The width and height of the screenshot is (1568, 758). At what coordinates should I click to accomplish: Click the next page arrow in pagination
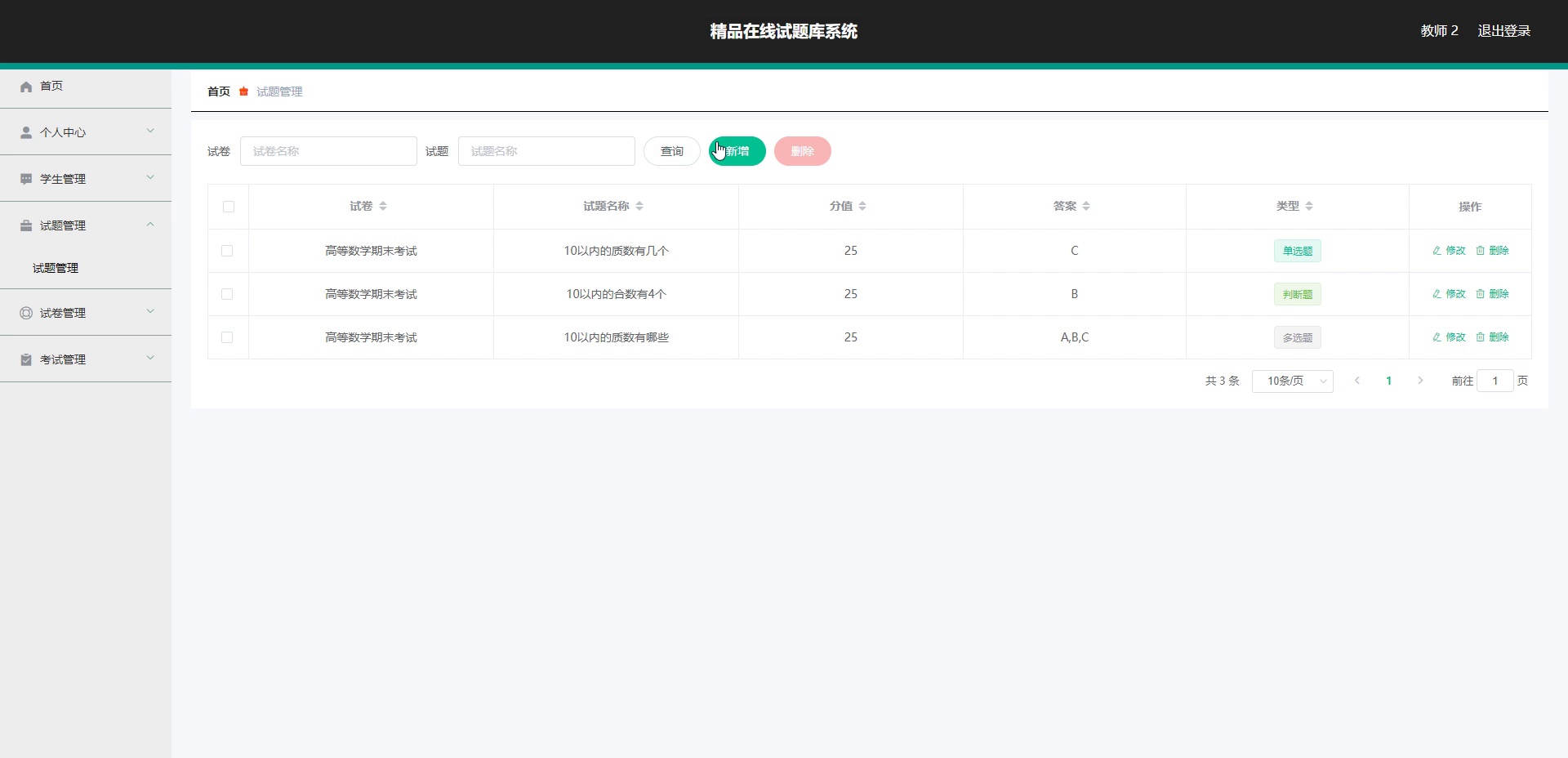[x=1420, y=381]
